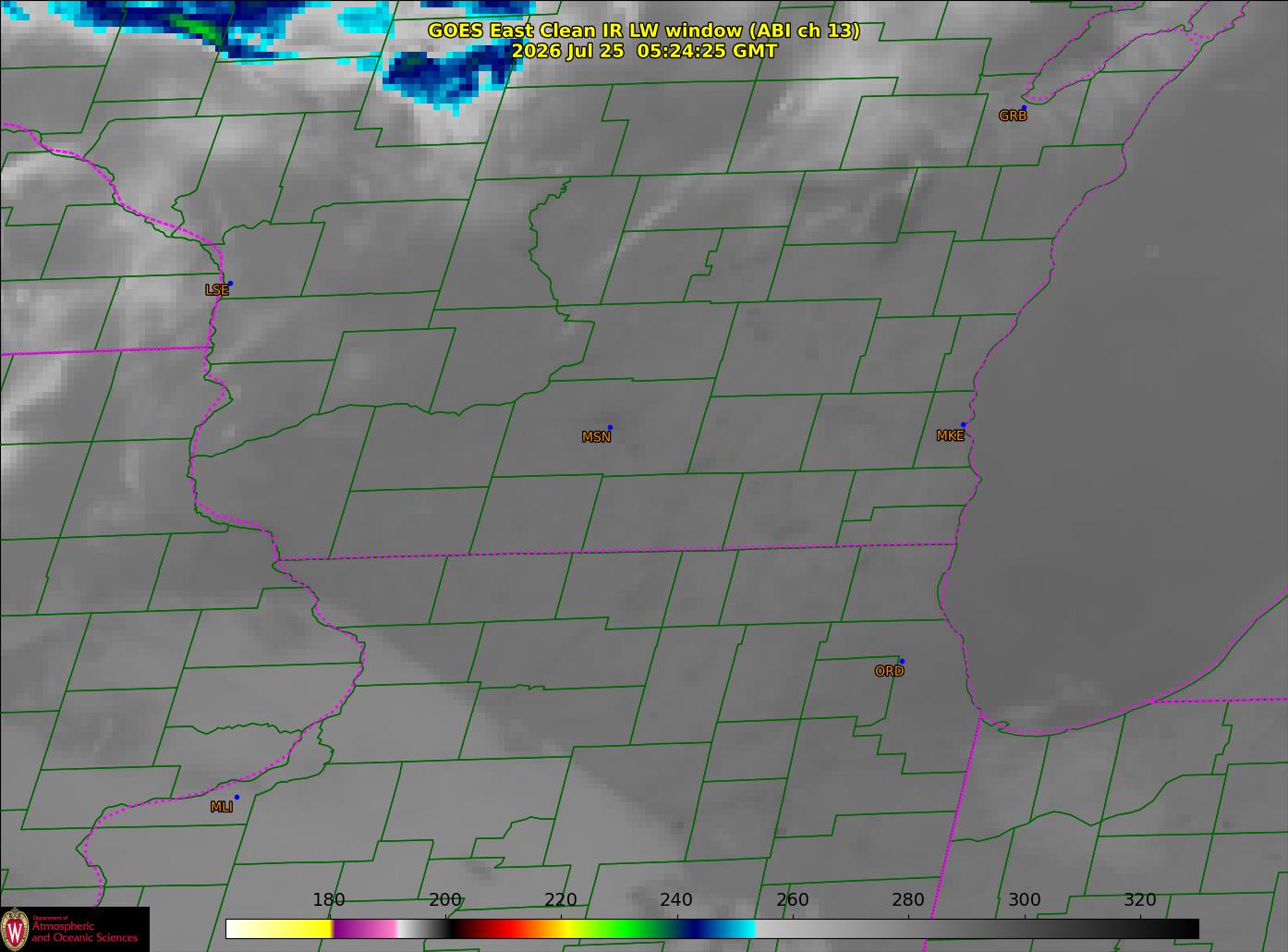The image size is (1288, 952).
Task: Click the 180 value on color scale
Action: [x=329, y=899]
